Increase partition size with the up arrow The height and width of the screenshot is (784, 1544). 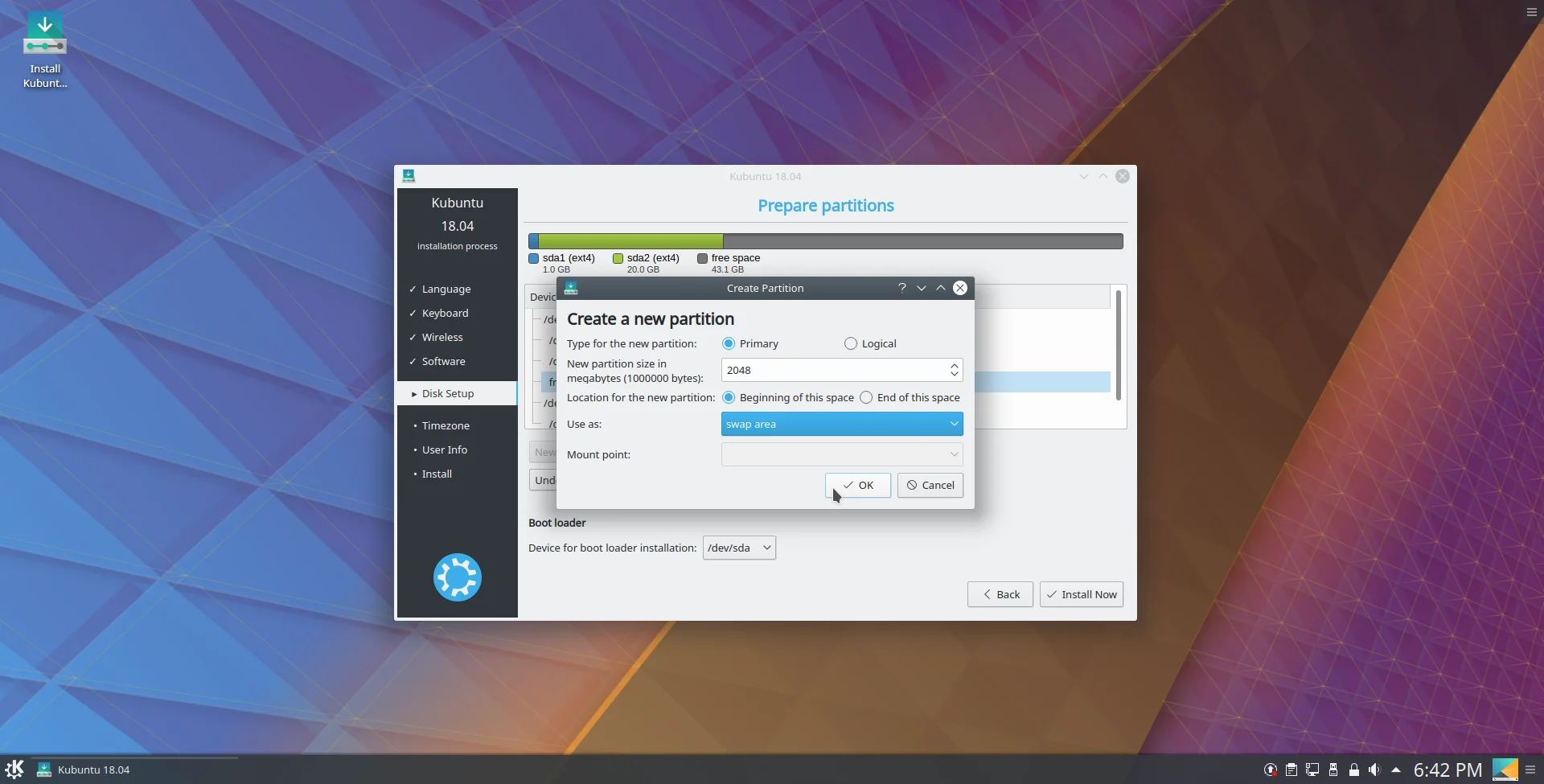pyautogui.click(x=955, y=365)
